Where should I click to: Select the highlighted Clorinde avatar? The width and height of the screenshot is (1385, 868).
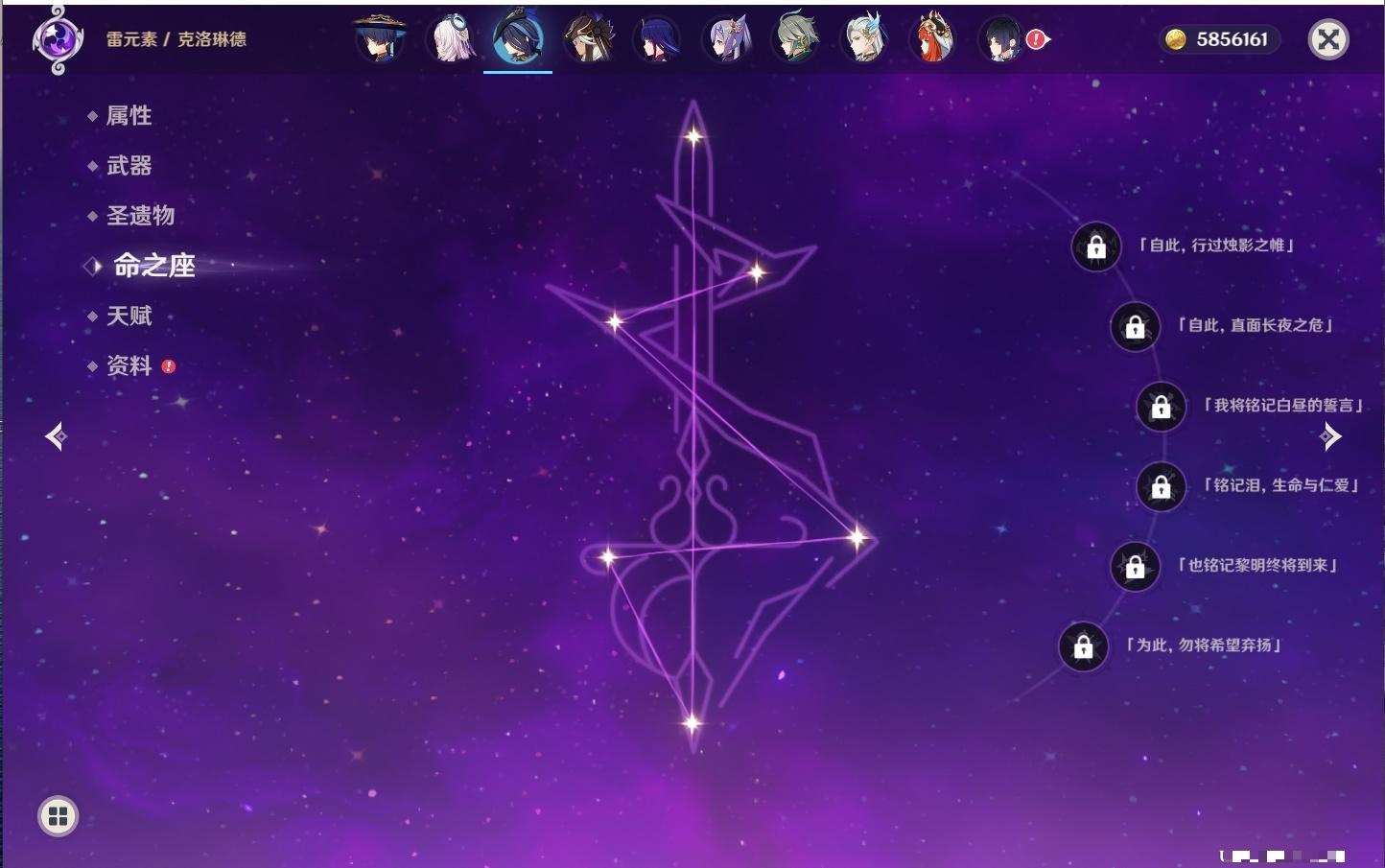518,38
